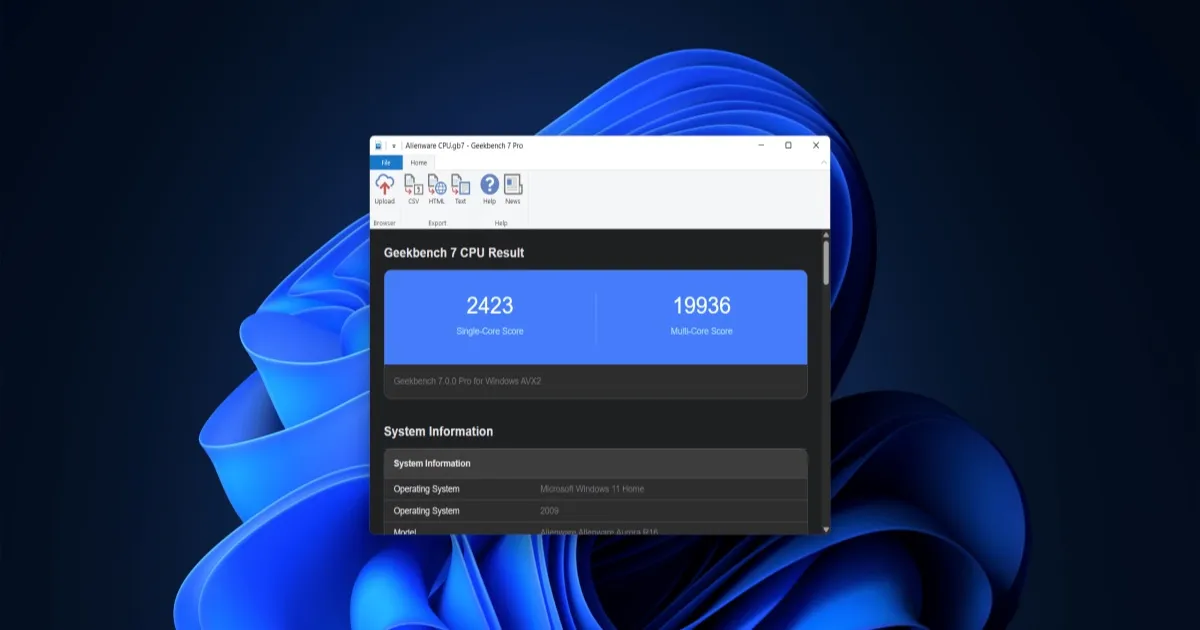Click the System Information table header row
This screenshot has width=1200, height=630.
click(x=596, y=464)
